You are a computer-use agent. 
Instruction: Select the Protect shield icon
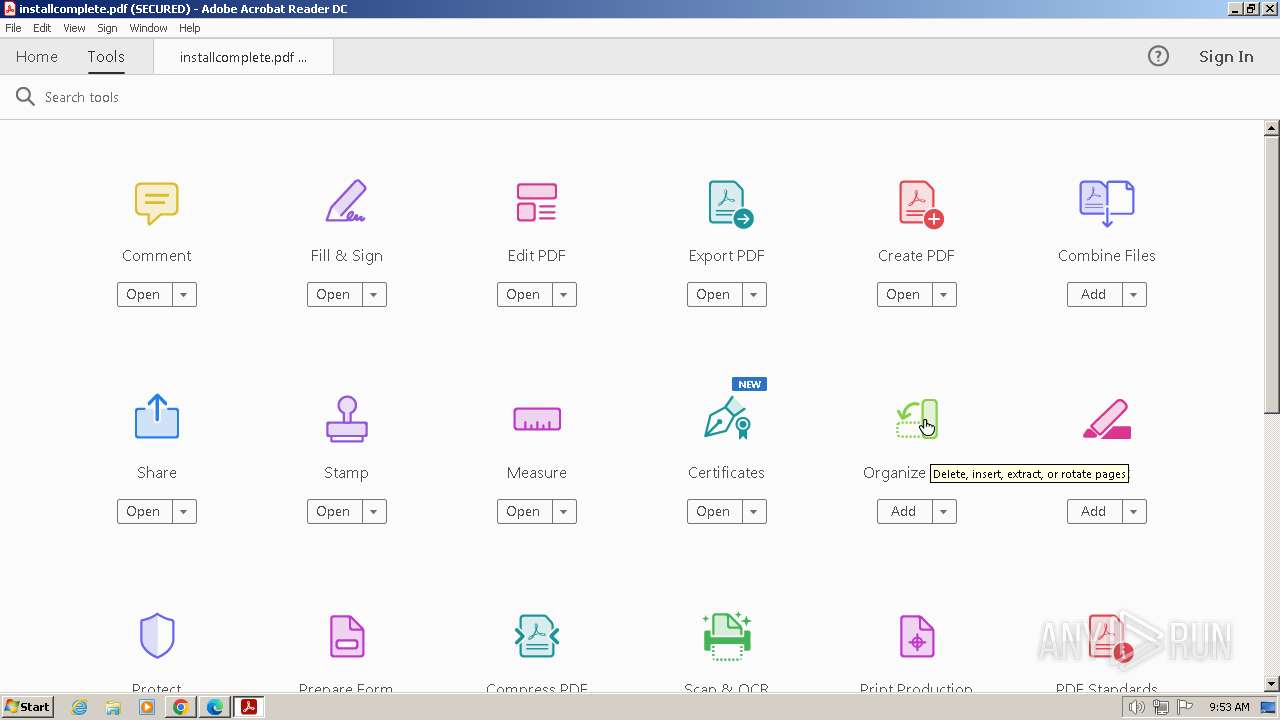click(x=157, y=636)
